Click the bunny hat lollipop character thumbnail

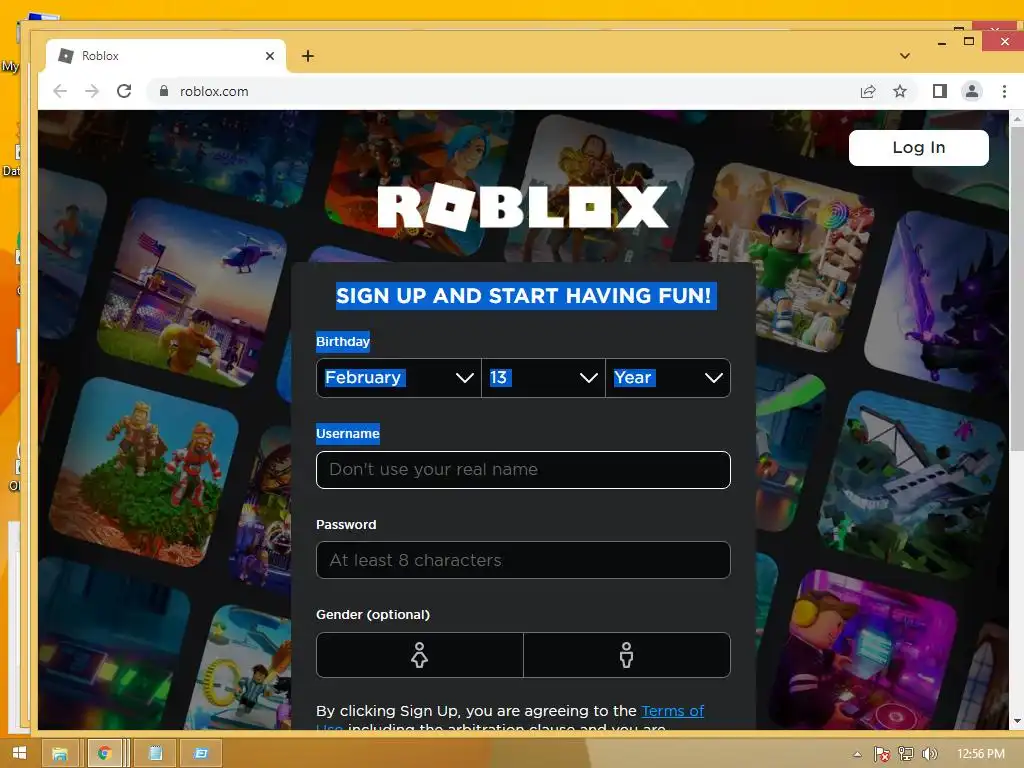coord(791,258)
